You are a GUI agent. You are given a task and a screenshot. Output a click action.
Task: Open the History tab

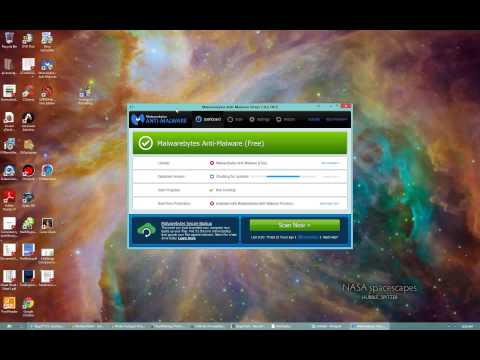coord(285,119)
